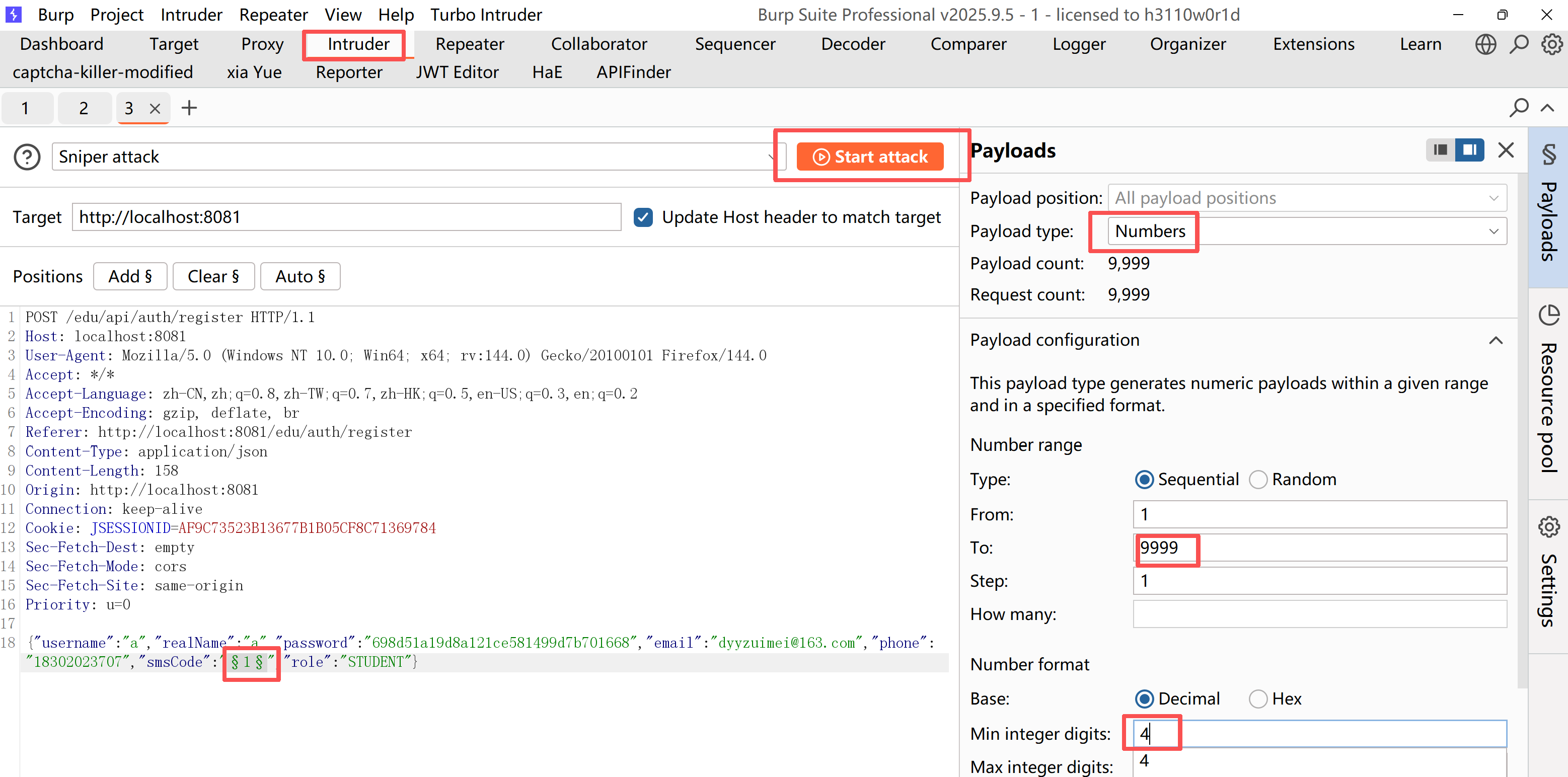Select Hex number base option
Screen dimensions: 1568x777
tap(1258, 698)
